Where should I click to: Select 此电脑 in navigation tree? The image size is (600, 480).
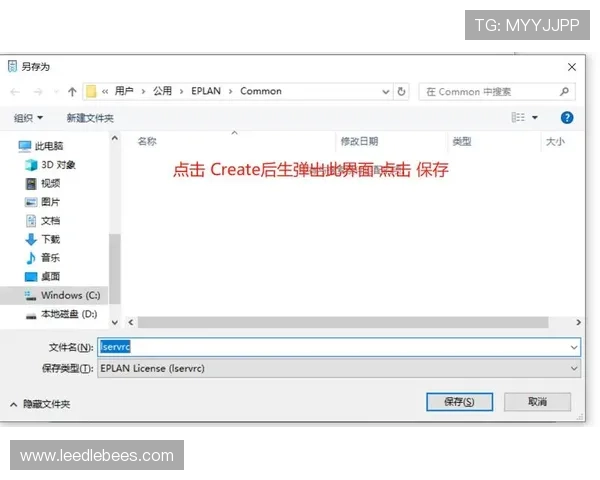(x=41, y=146)
